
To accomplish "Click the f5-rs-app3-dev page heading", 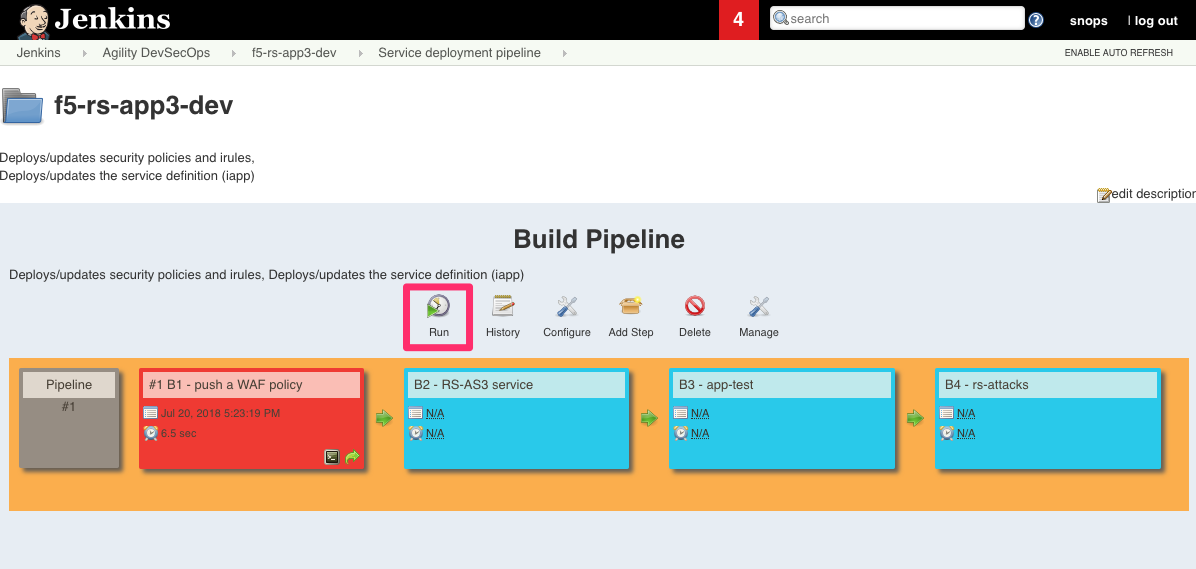I will tap(143, 106).
